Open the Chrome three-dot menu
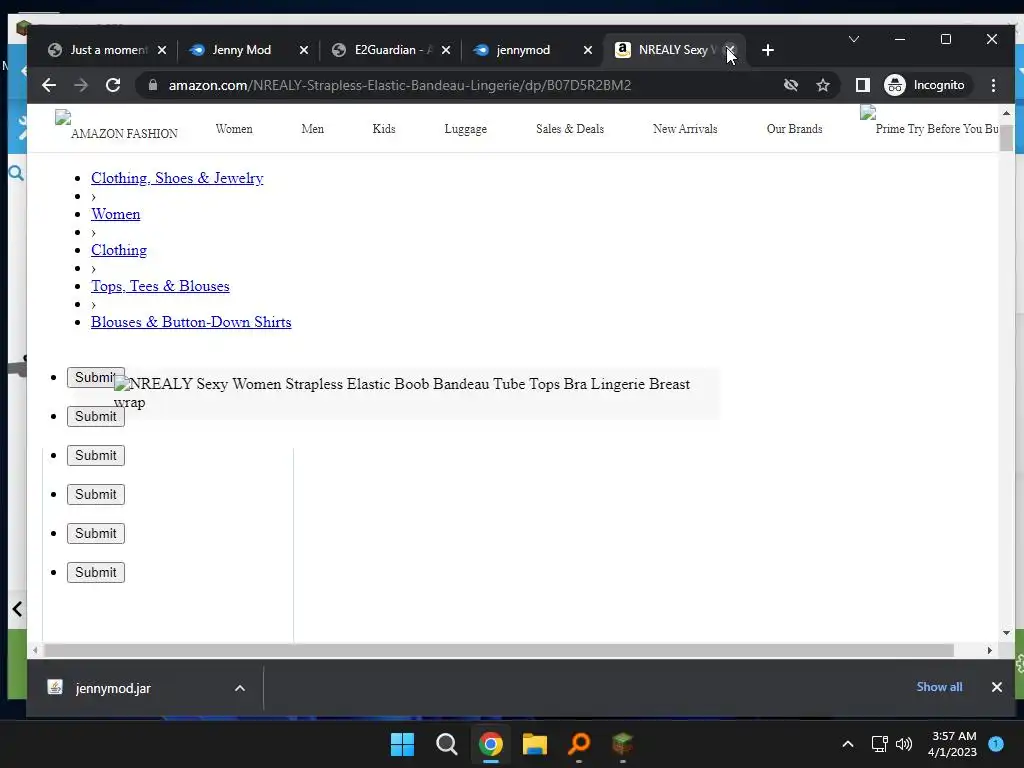This screenshot has height=768, width=1024. tap(993, 85)
